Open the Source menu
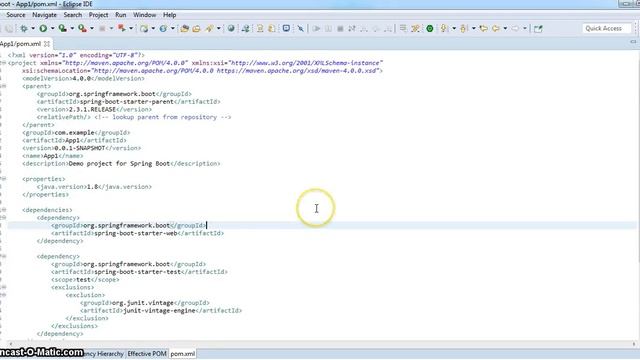 point(16,15)
